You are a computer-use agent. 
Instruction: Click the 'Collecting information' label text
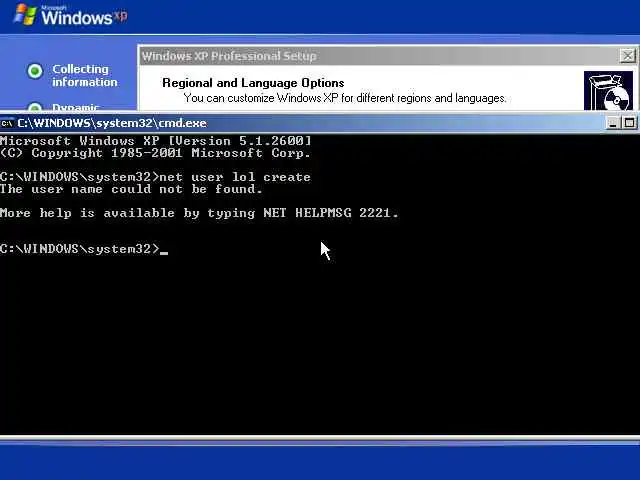click(84, 76)
